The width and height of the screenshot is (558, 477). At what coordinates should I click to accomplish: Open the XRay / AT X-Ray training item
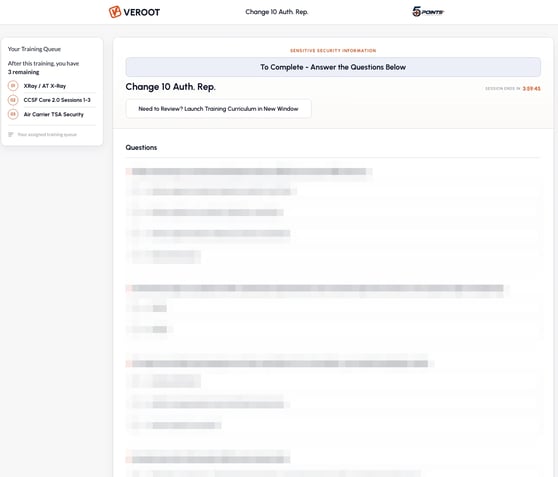45,86
